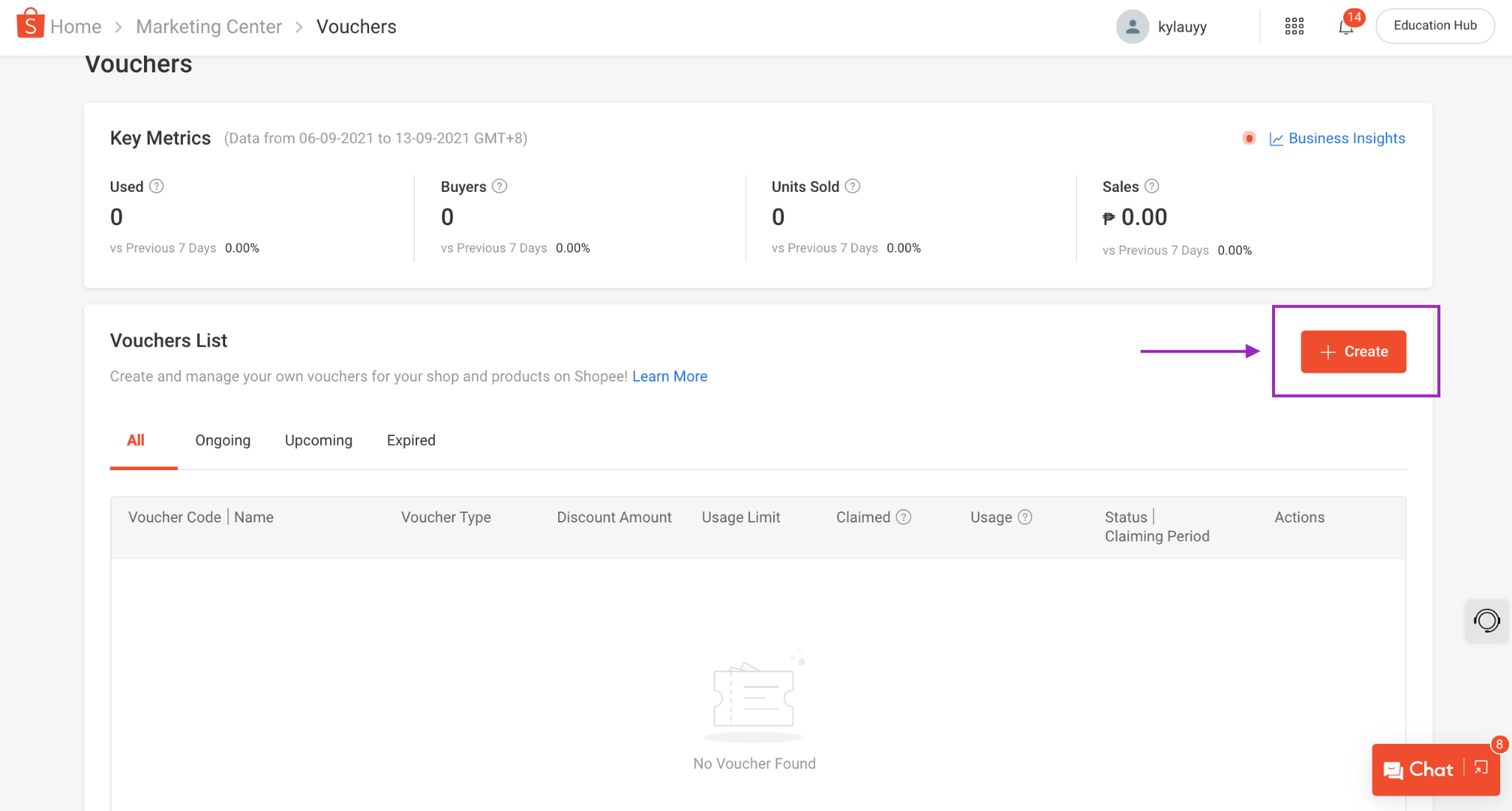
Task: Click the No Voucher Found message
Action: click(755, 764)
